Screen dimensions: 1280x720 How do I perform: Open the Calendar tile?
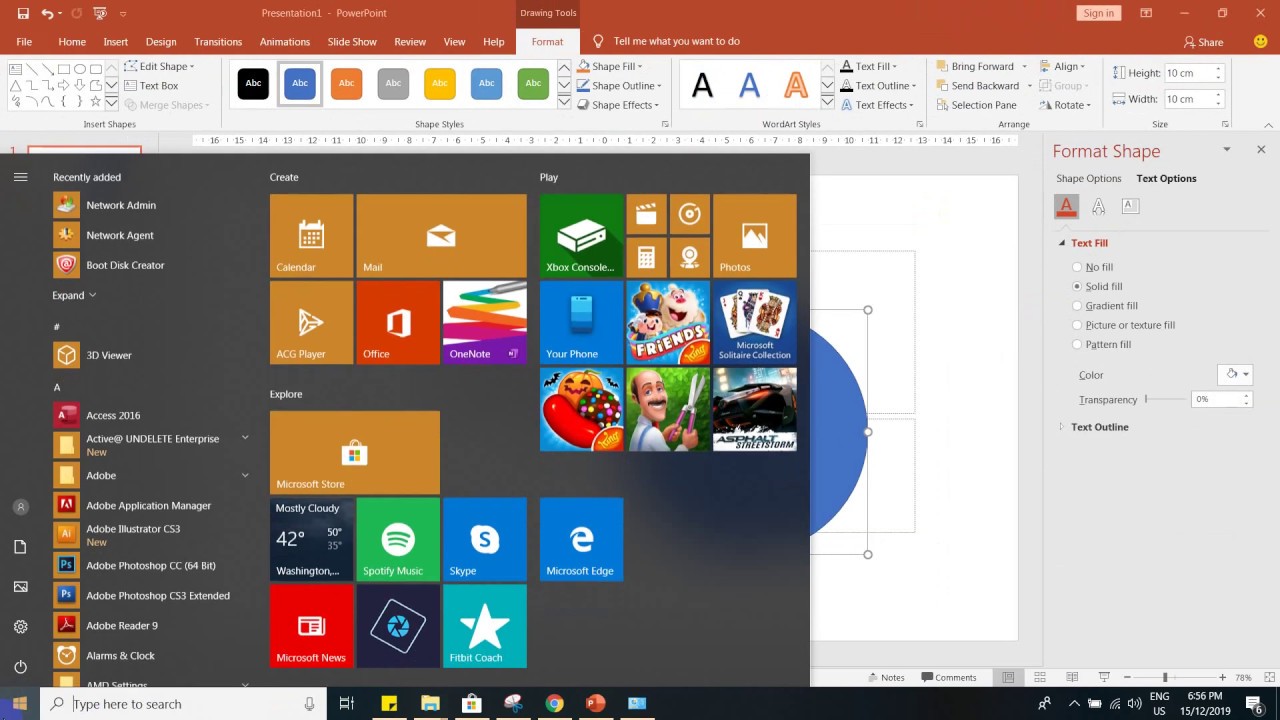(311, 236)
